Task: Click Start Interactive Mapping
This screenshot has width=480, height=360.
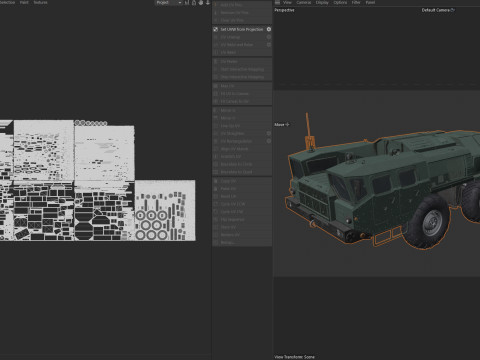Action: click(x=242, y=69)
